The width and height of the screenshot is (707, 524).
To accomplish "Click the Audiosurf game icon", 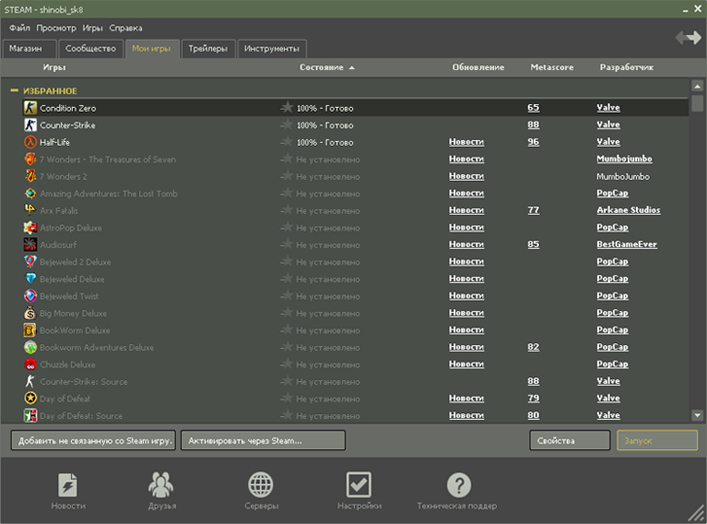I will pyautogui.click(x=30, y=244).
